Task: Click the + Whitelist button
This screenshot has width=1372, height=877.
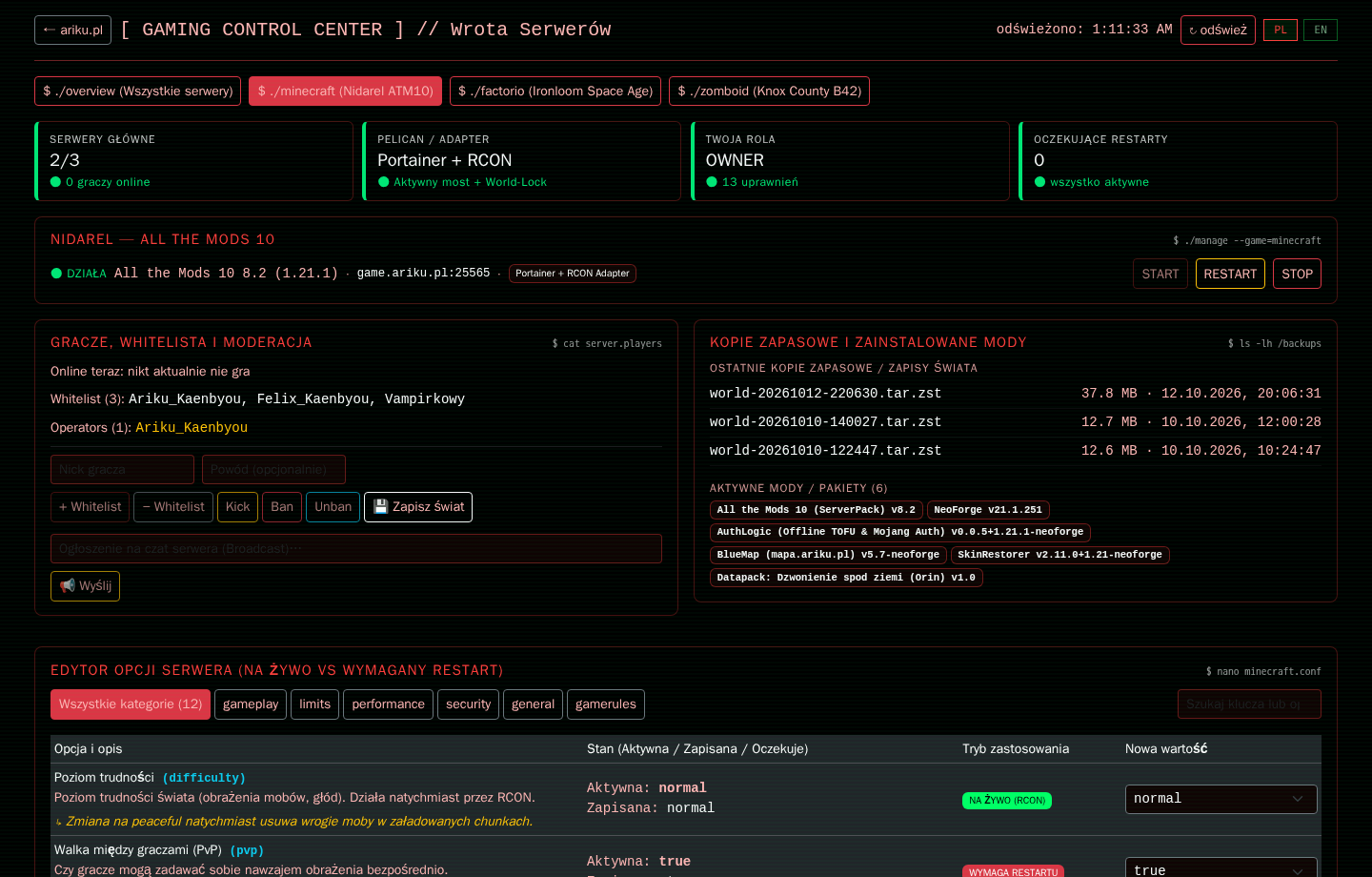Action: 91,507
